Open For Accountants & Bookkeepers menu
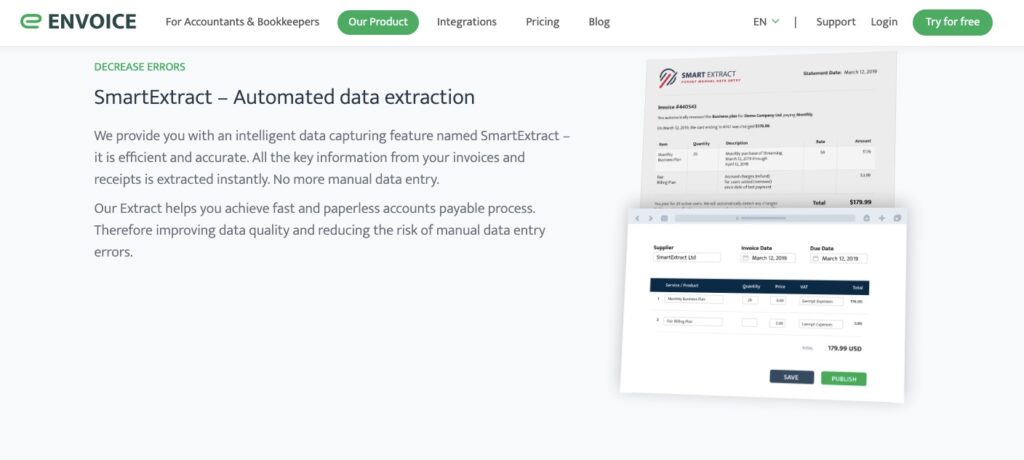Viewport: 1024px width, 460px height. (x=242, y=22)
